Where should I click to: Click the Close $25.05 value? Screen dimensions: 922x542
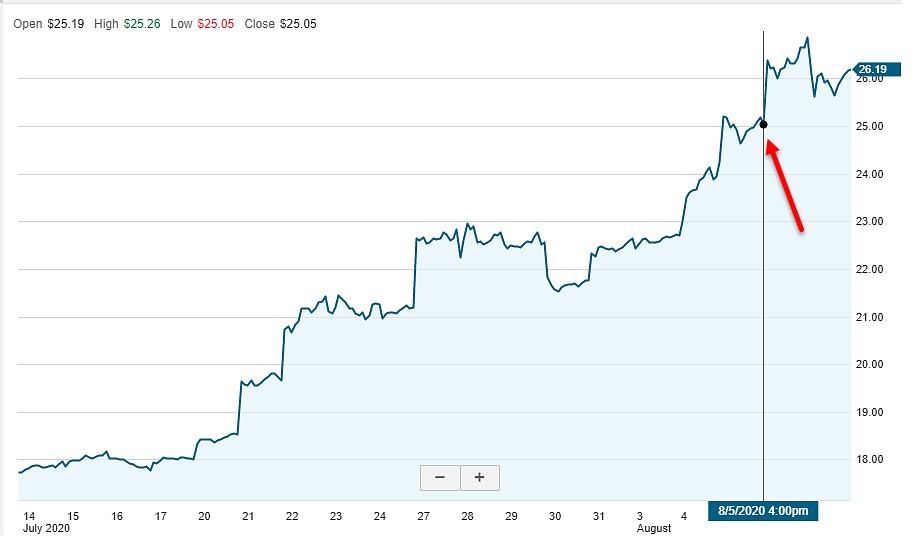(280, 24)
